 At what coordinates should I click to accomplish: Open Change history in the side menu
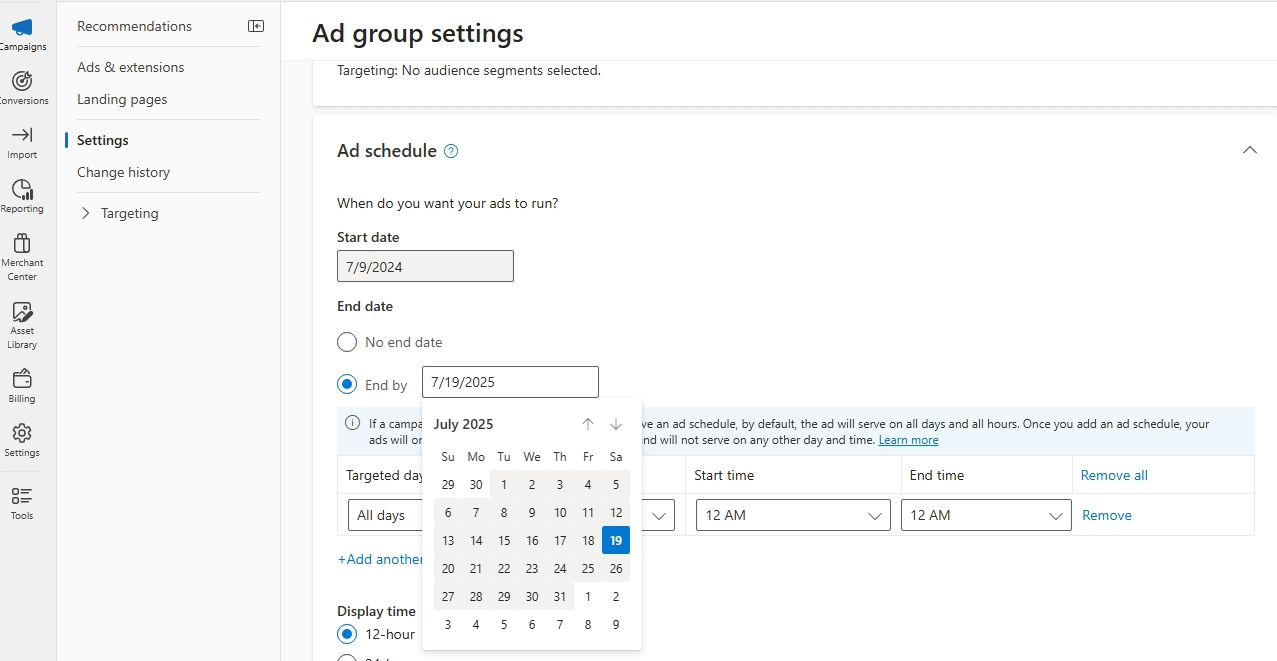(123, 172)
